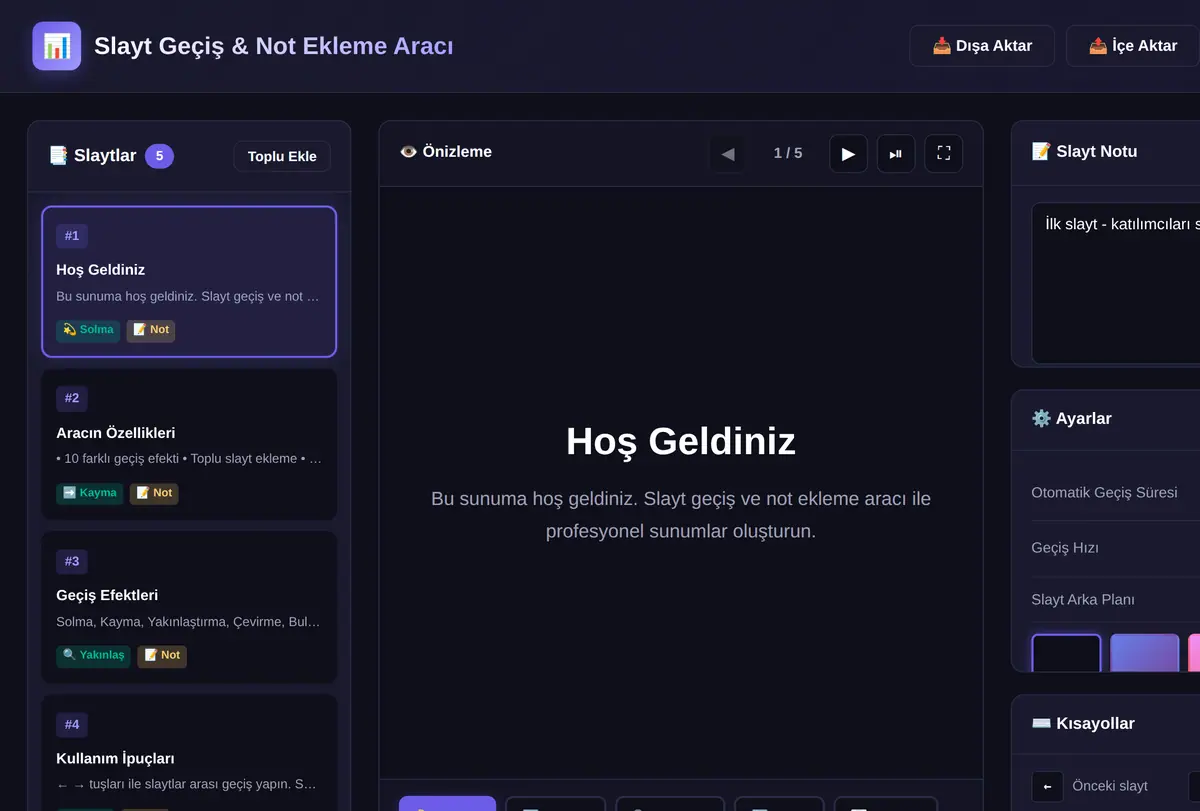
Task: Select slide #3 Geçiş Efektleri card
Action: coord(189,608)
